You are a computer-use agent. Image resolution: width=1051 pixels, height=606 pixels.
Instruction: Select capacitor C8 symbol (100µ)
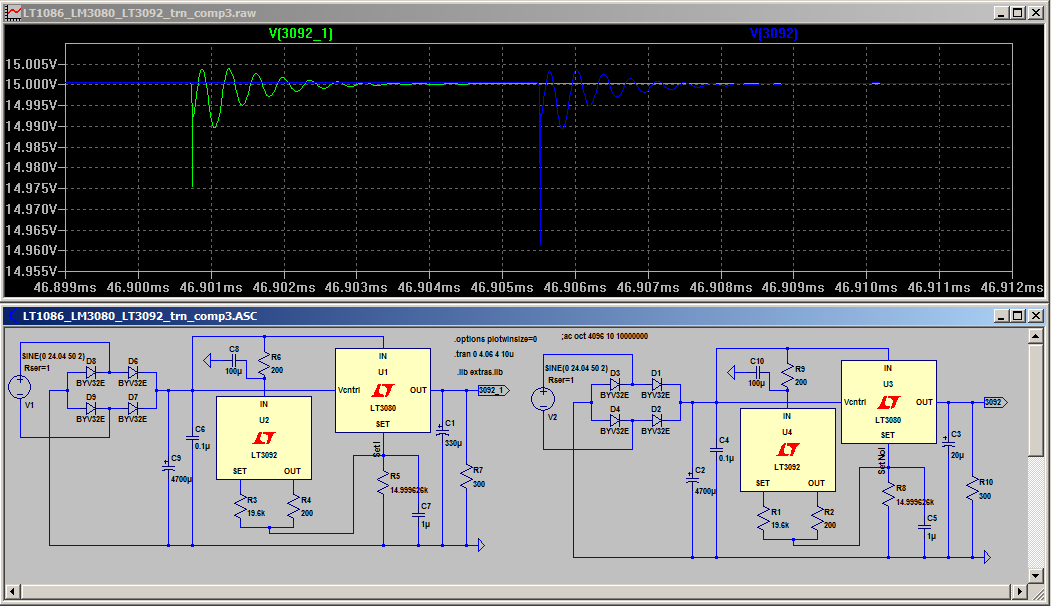click(x=234, y=361)
